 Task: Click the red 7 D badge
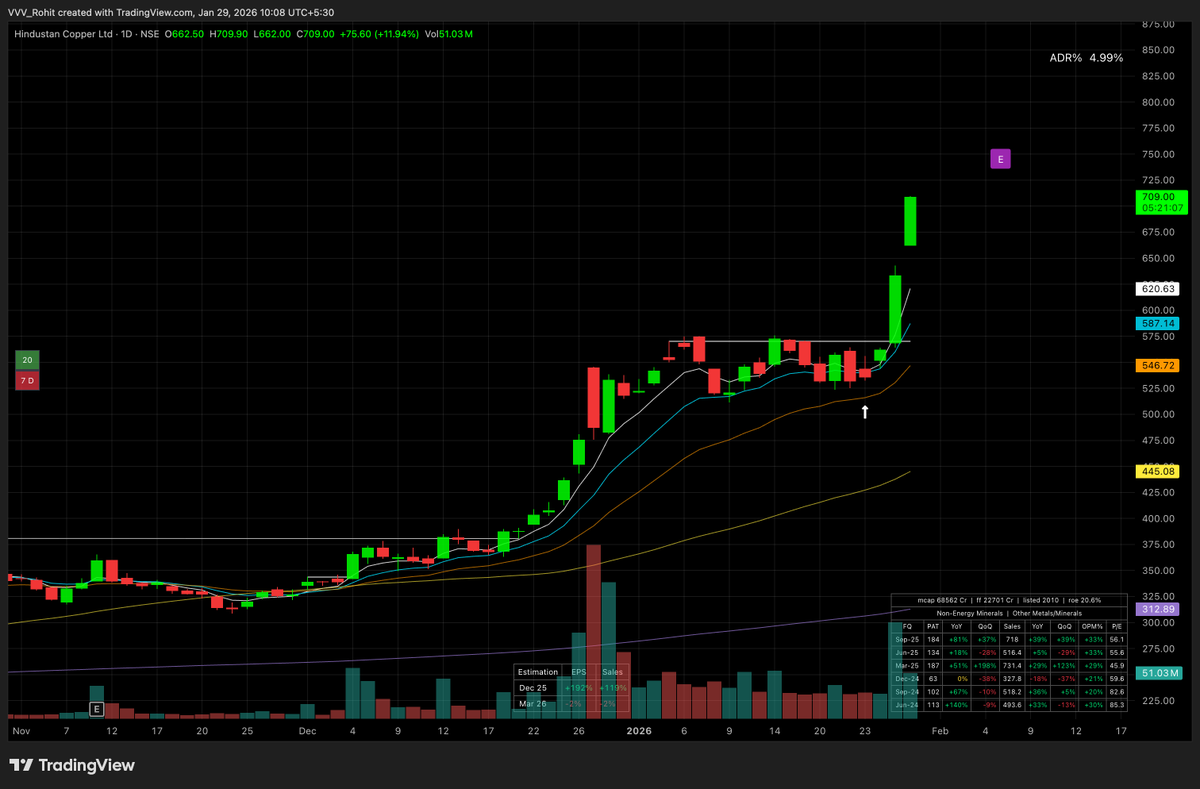27,381
